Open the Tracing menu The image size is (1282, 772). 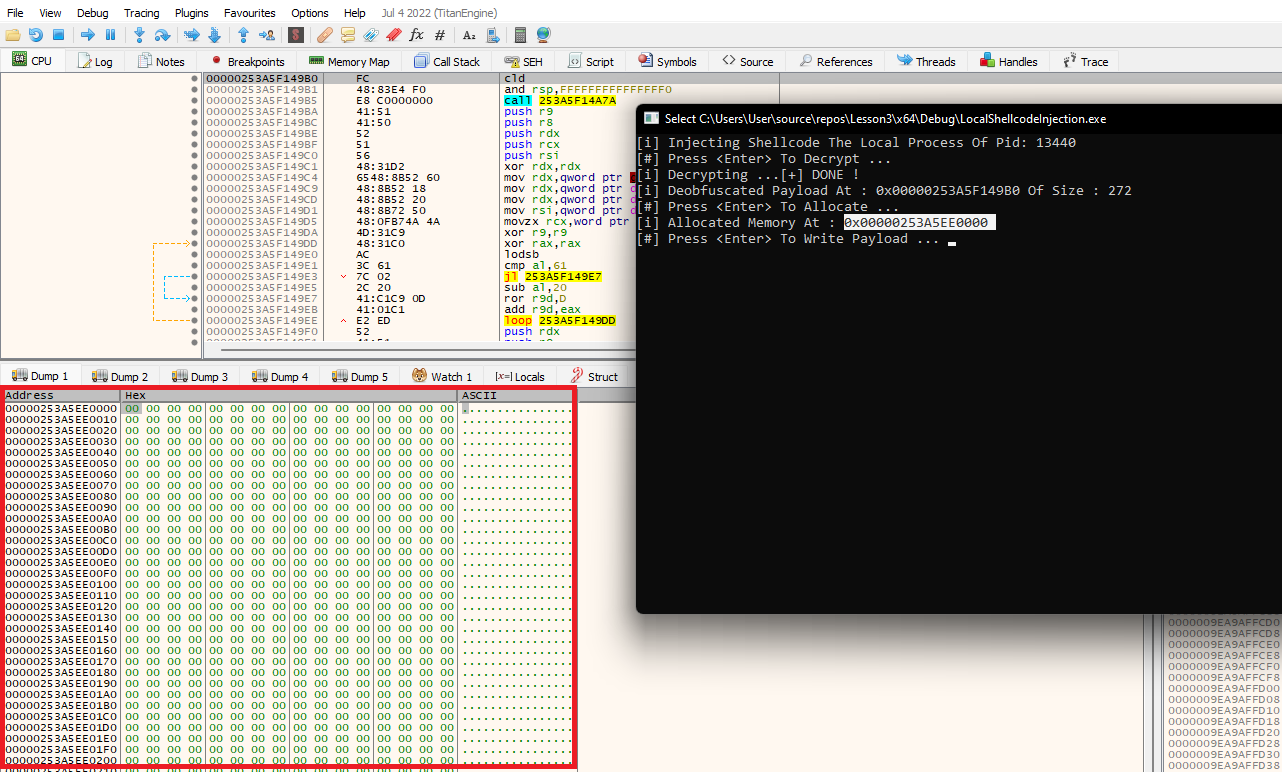[141, 13]
